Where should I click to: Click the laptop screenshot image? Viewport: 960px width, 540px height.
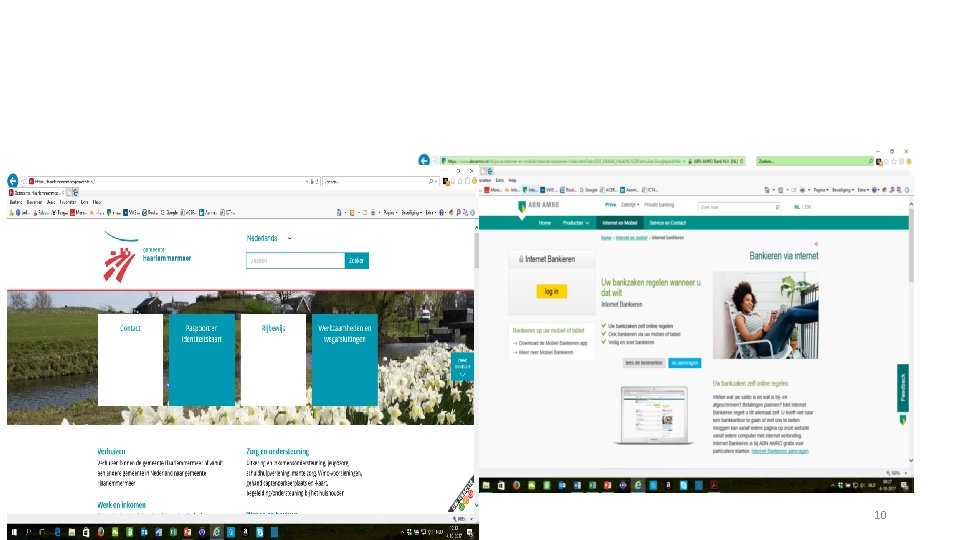tap(653, 414)
